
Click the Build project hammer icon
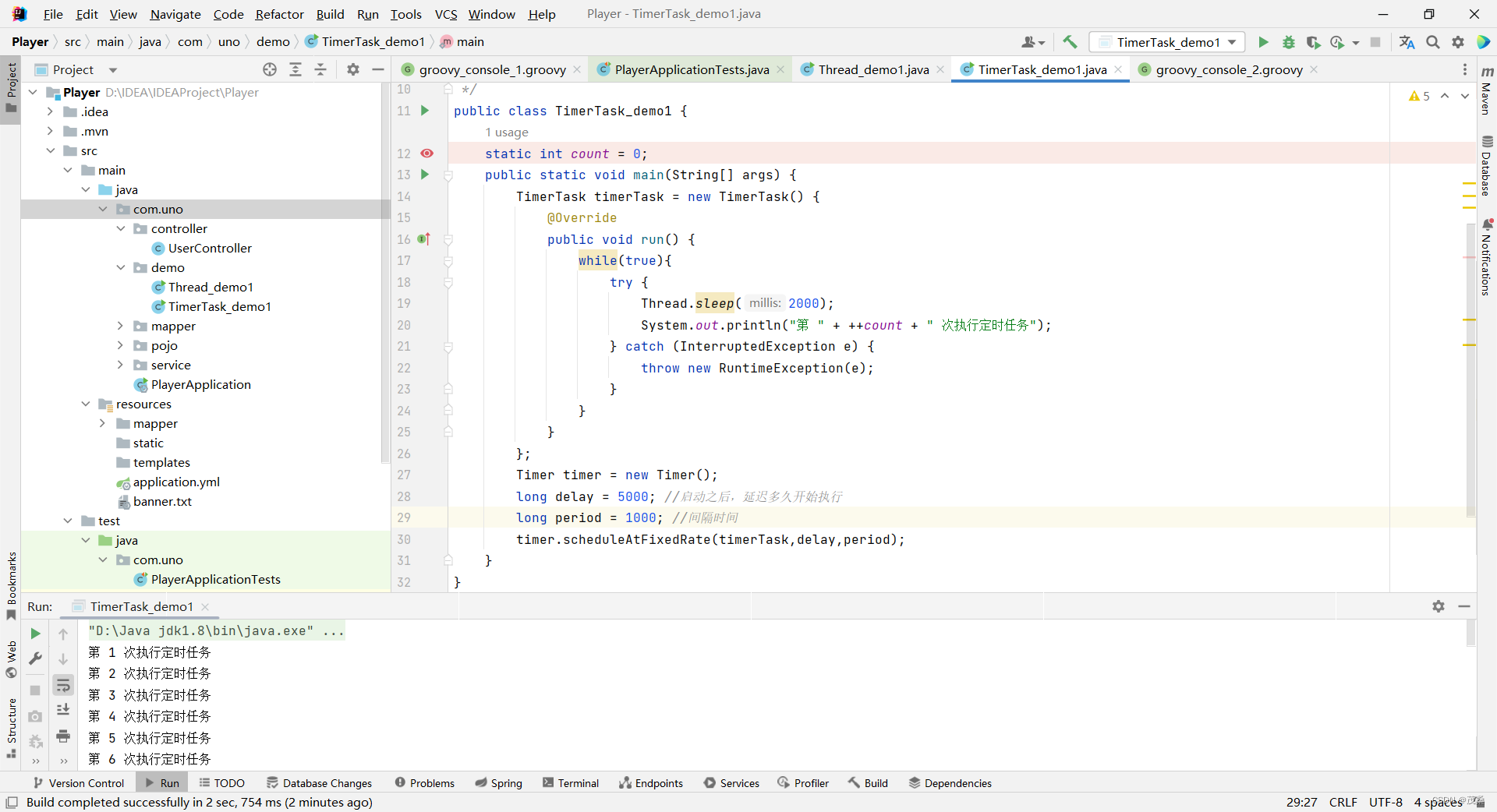click(1070, 42)
